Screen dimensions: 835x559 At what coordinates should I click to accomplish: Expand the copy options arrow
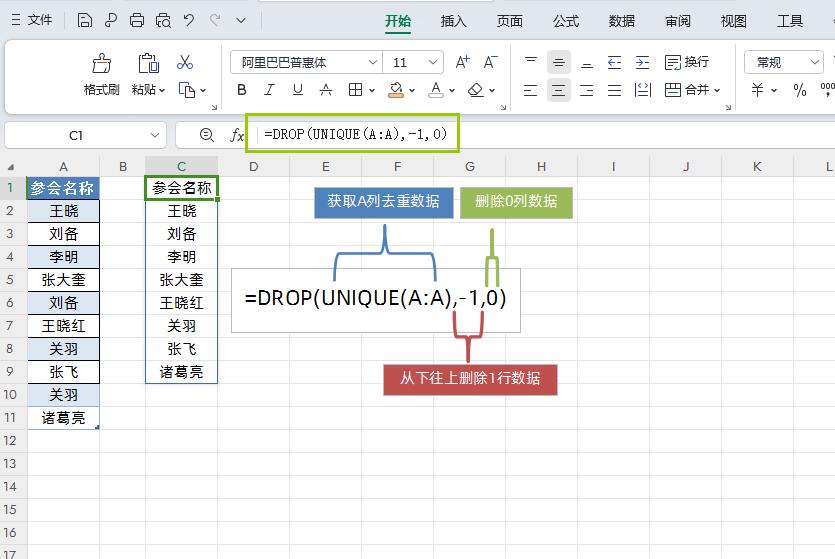point(203,90)
